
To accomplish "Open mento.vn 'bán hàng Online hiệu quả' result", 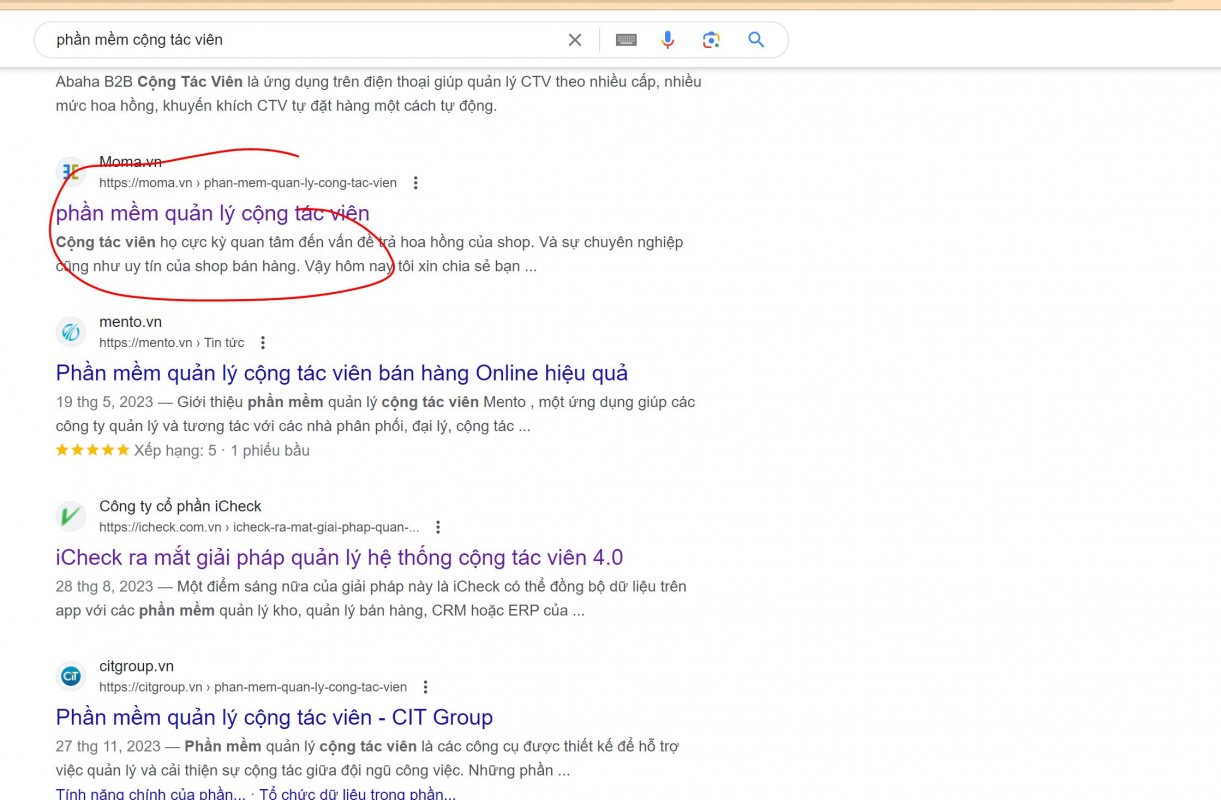I will click(x=341, y=373).
